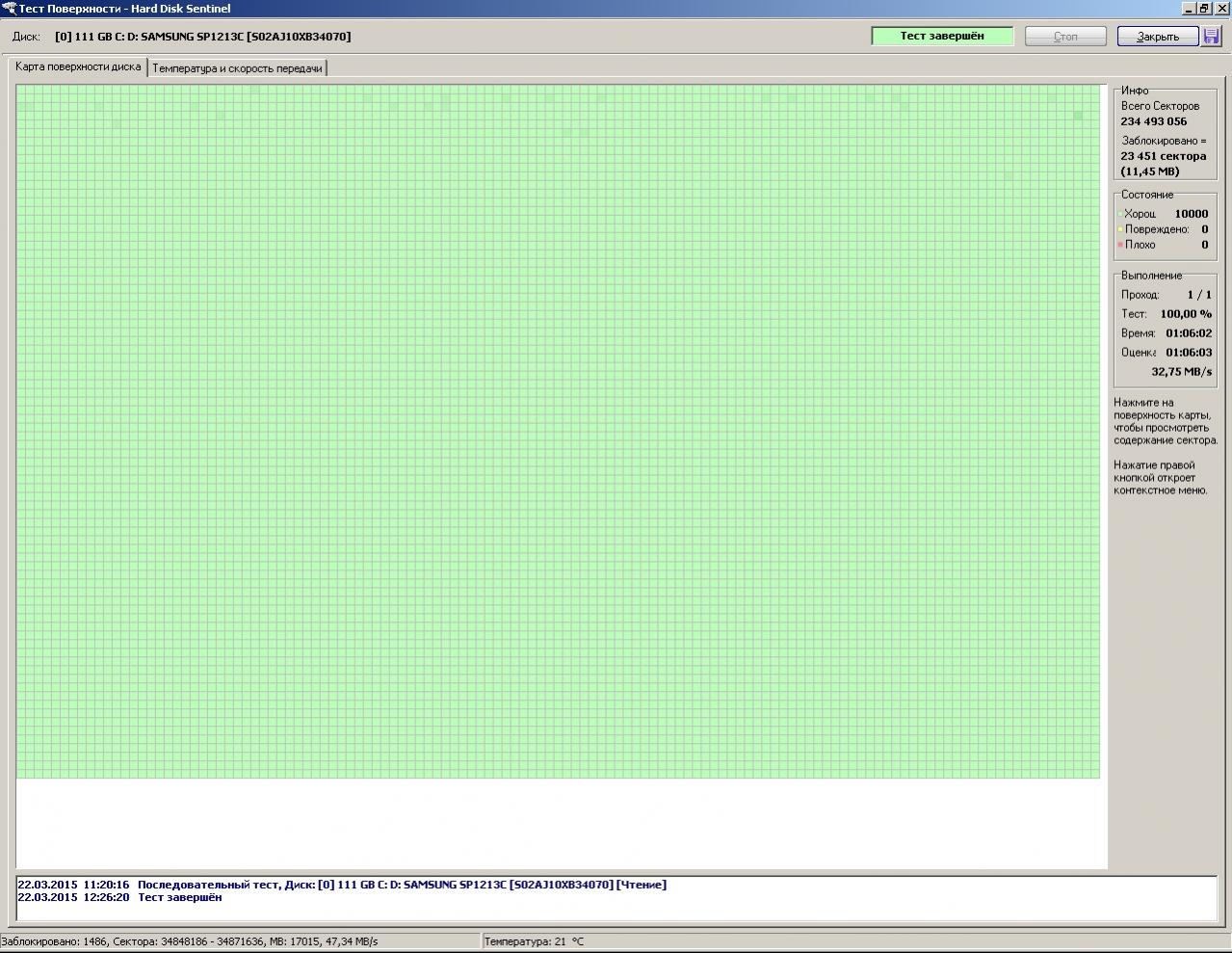Open the Карта поверхности диска tab
The height and width of the screenshot is (953, 1232).
pyautogui.click(x=78, y=66)
